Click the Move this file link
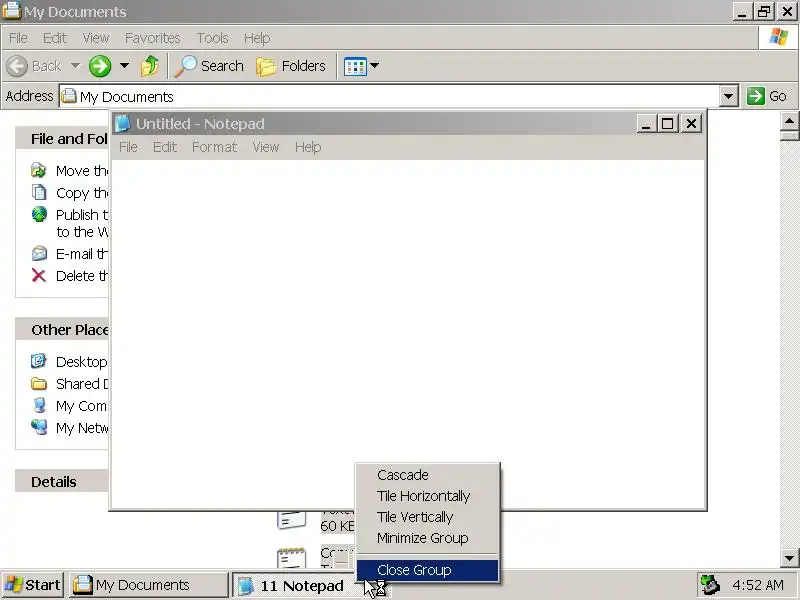 click(x=82, y=171)
